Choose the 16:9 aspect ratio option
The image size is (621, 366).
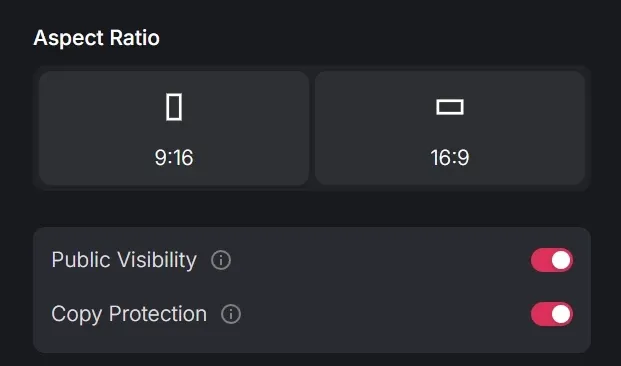pos(450,128)
